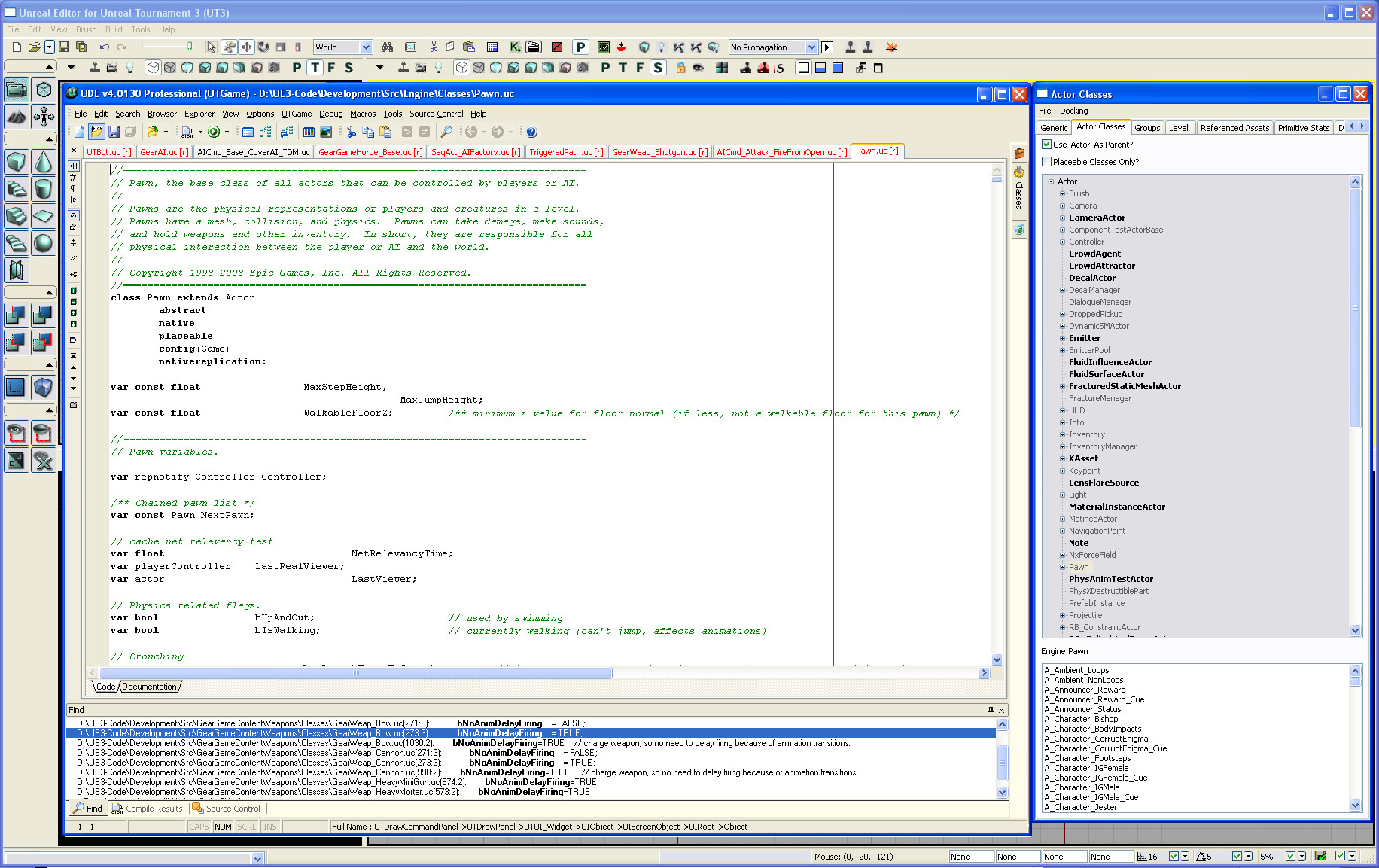This screenshot has width=1379, height=868.
Task: Click the Sphere brush builder icon
Action: tap(44, 243)
